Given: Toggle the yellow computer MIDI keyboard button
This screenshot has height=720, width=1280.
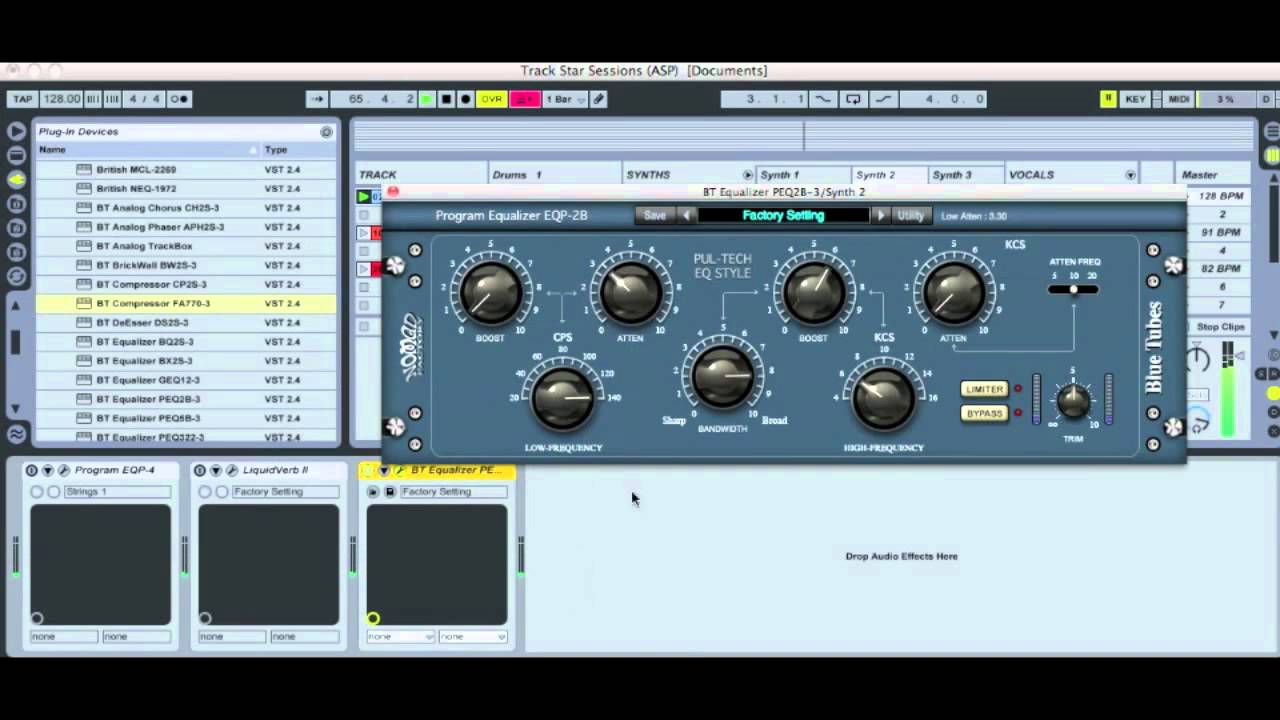Looking at the screenshot, I should [x=1108, y=99].
